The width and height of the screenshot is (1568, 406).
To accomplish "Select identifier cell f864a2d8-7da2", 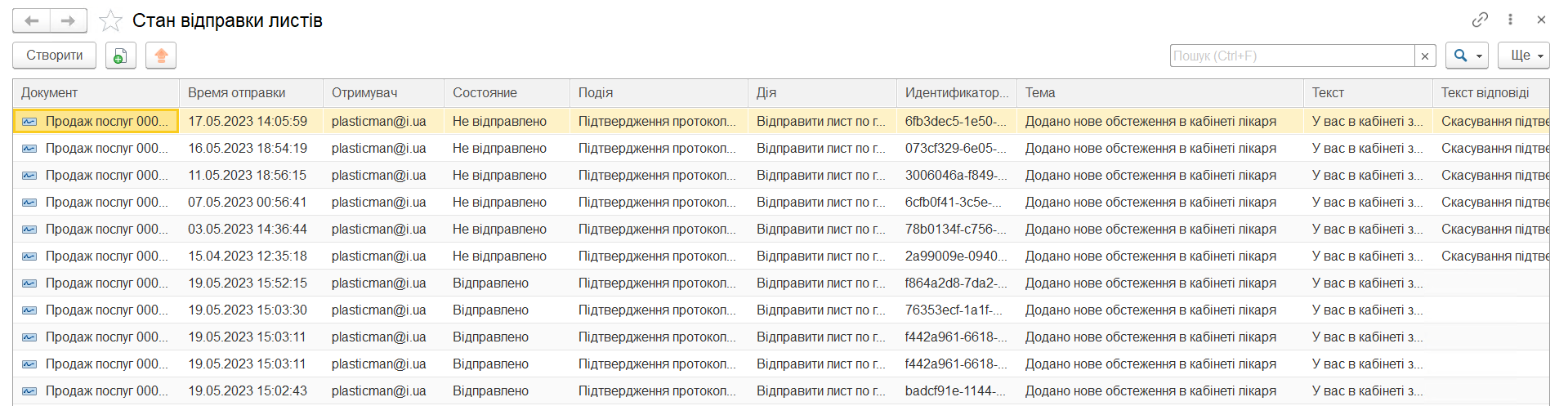I will [x=954, y=283].
